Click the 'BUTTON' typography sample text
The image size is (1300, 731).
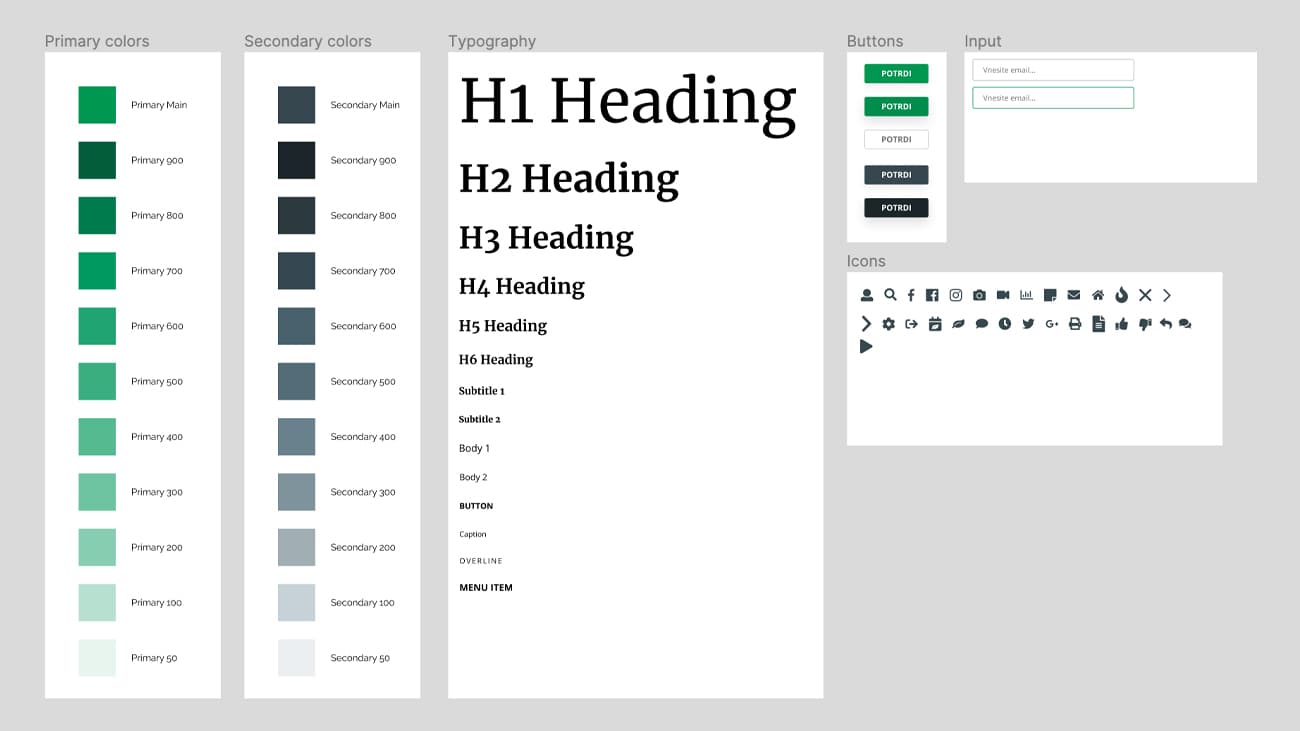[x=476, y=506]
